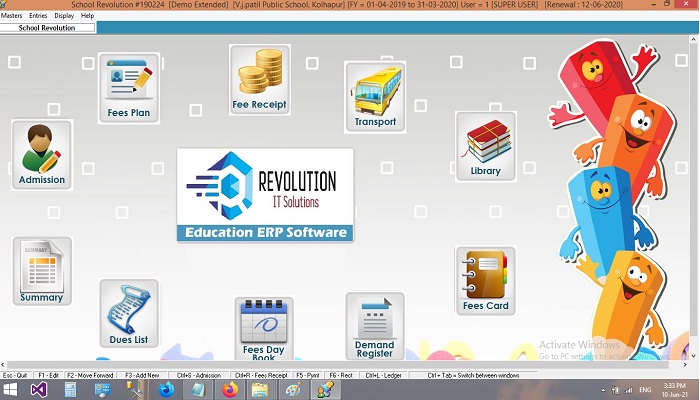The height and width of the screenshot is (400, 700).
Task: Open the Fees Day Book calendar
Action: 264,329
